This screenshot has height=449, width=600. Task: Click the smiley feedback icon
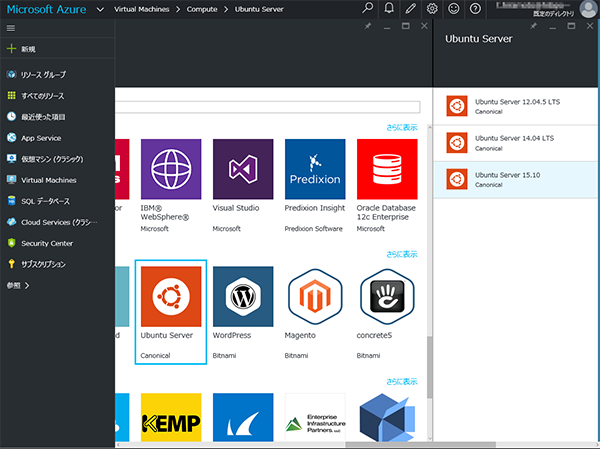453,8
